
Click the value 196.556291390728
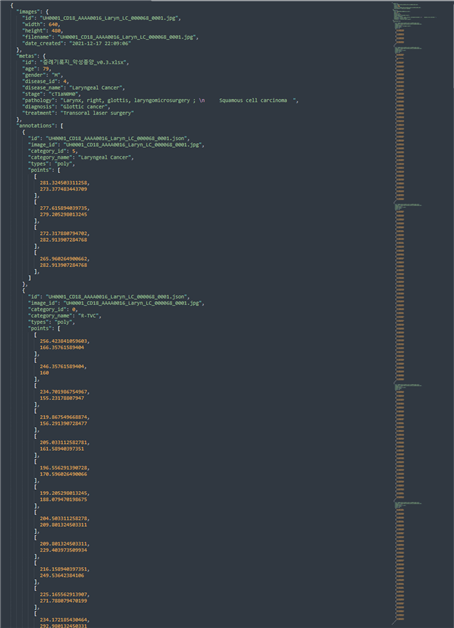click(x=65, y=468)
